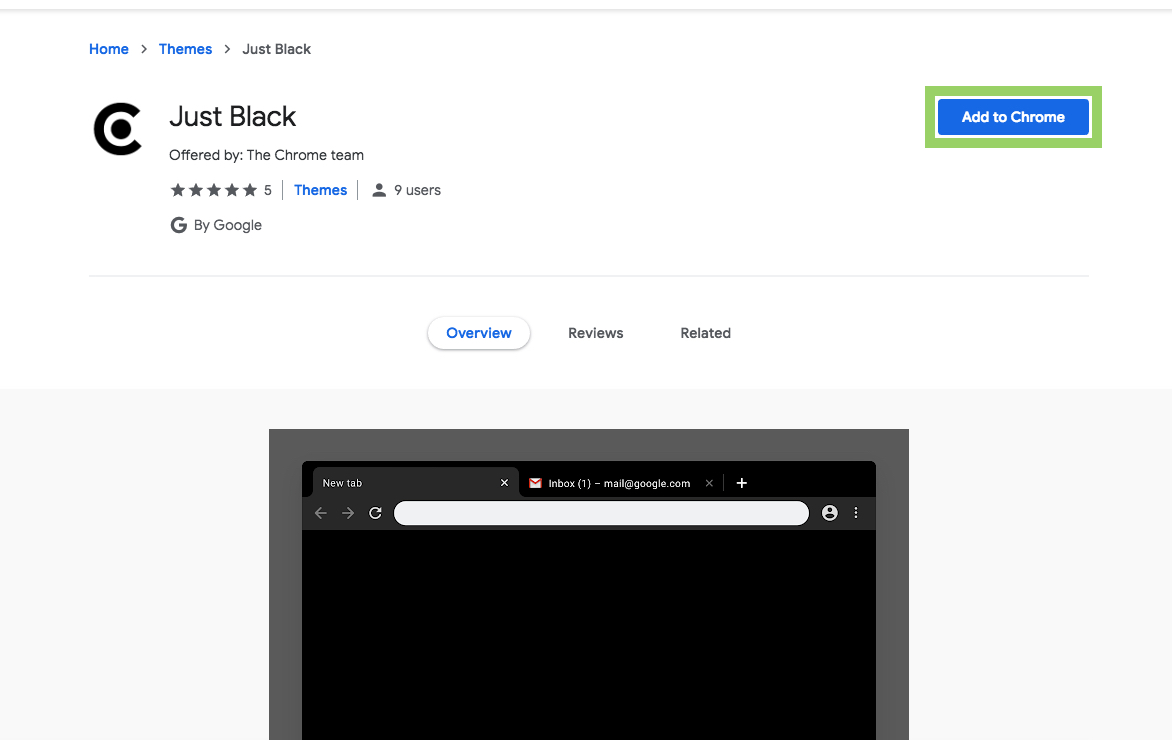
Task: Click the Gmail envelope icon on the Inbox tab
Action: point(534,482)
